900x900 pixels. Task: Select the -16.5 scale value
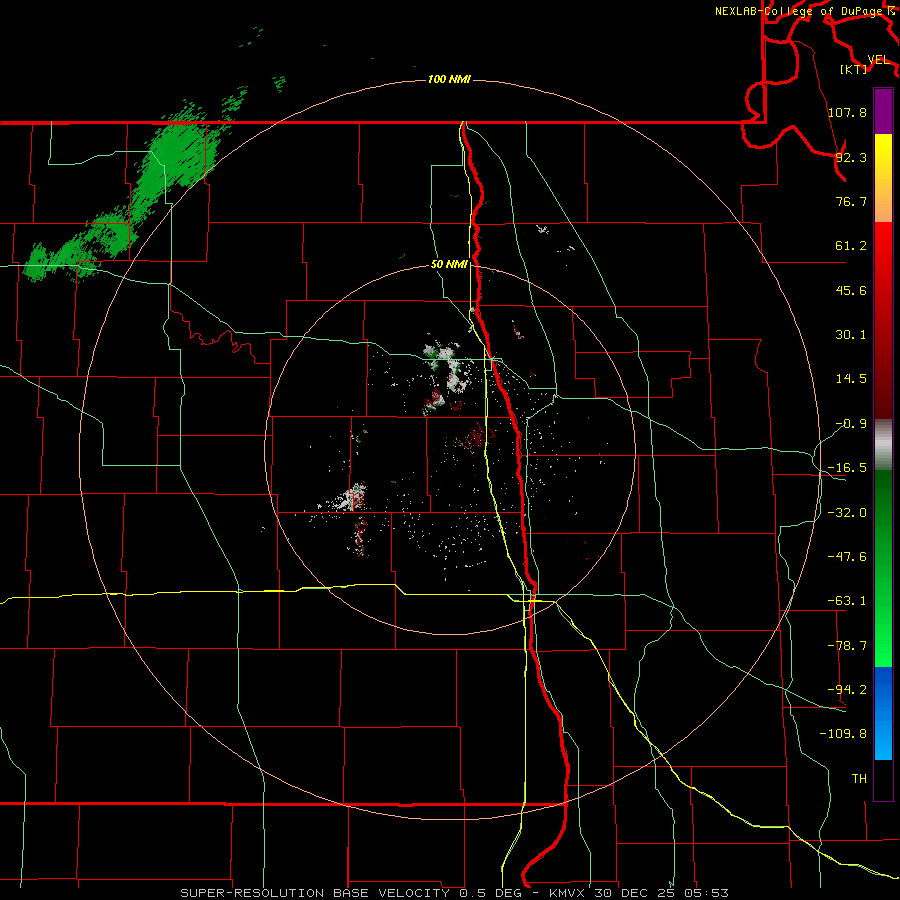tap(847, 468)
